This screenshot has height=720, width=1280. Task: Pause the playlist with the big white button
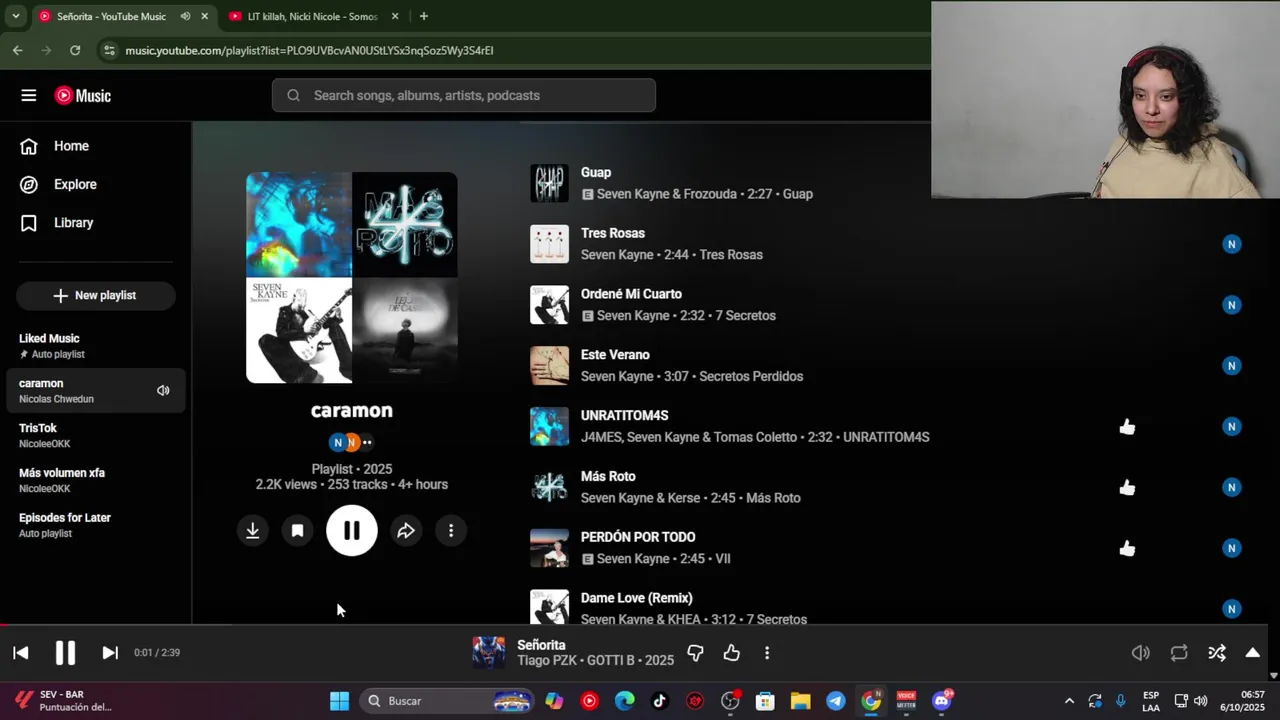[351, 531]
